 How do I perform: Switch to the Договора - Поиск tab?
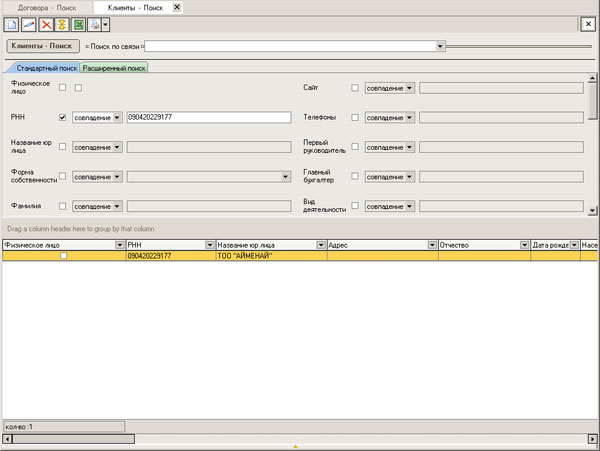[51, 7]
